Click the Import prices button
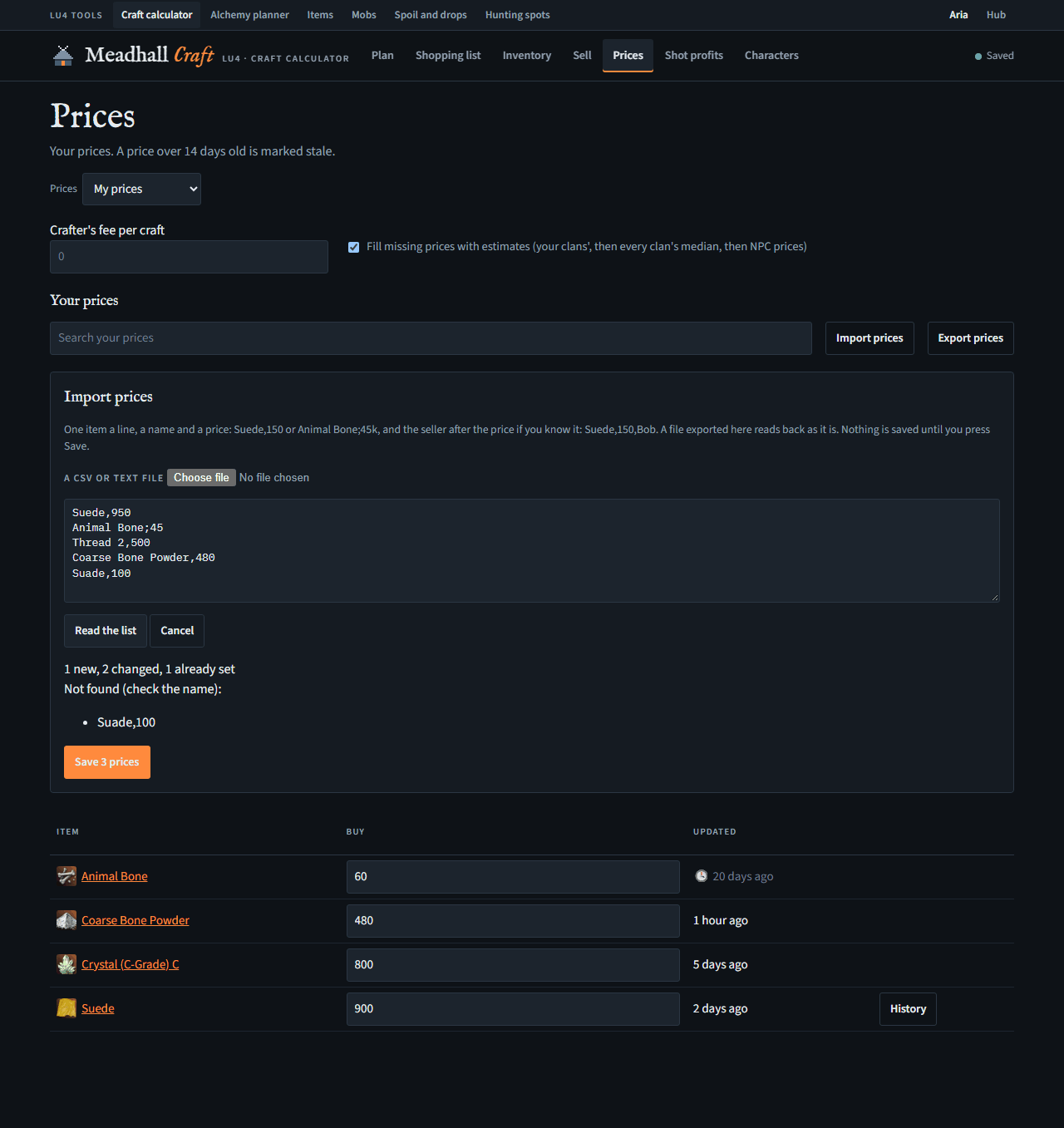This screenshot has width=1064, height=1128. coord(869,338)
